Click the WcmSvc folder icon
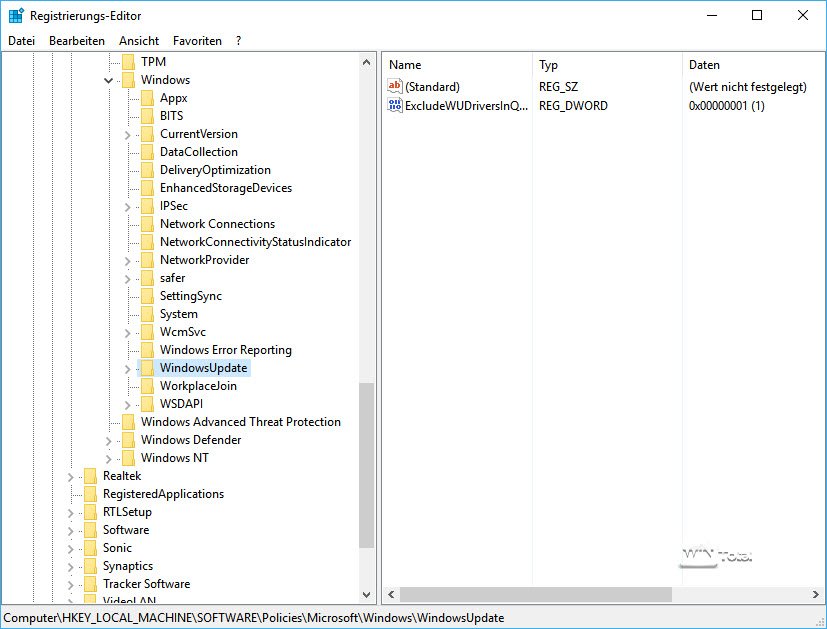Viewport: 827px width, 629px height. pos(147,332)
